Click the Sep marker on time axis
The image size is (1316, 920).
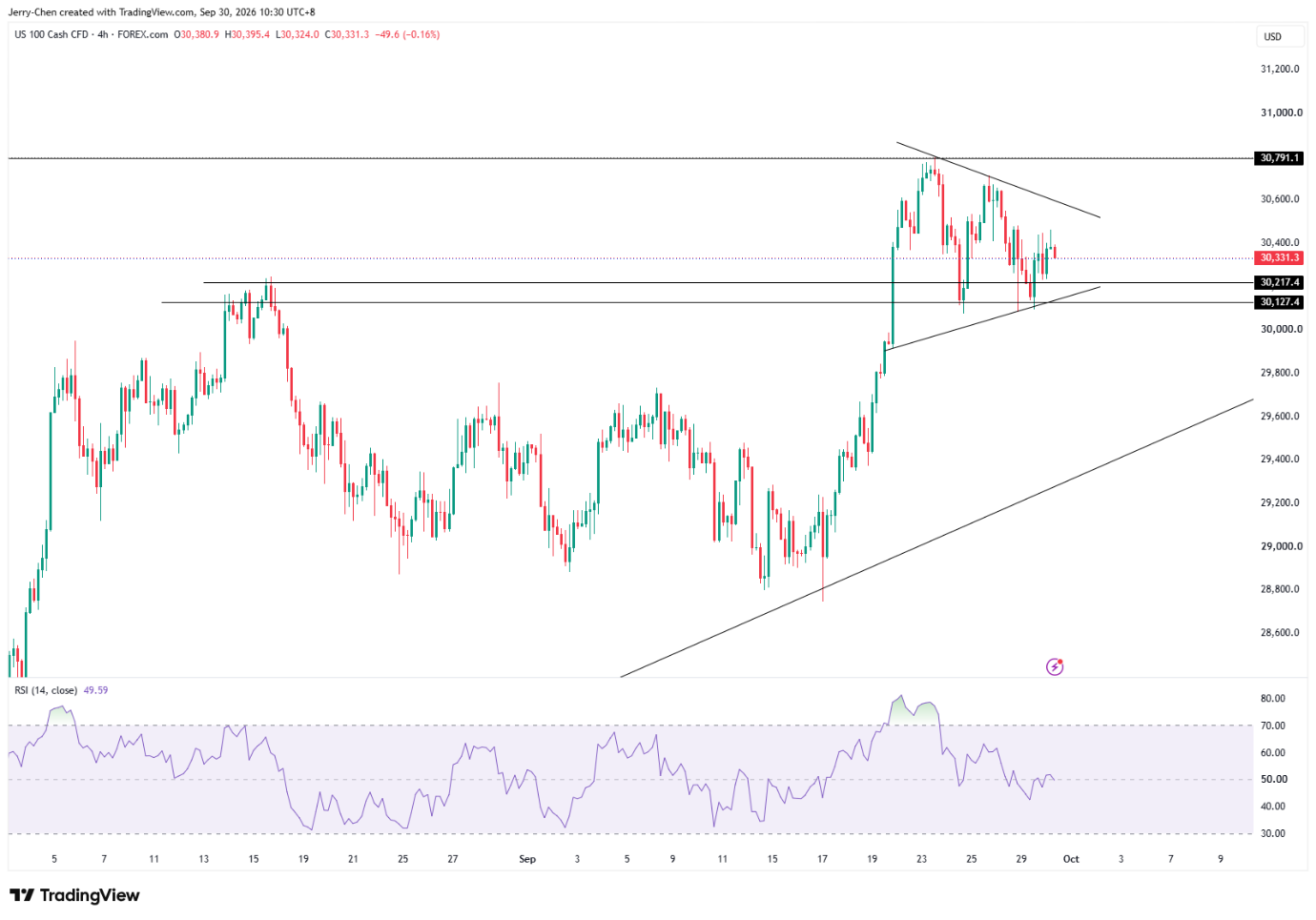(x=527, y=859)
